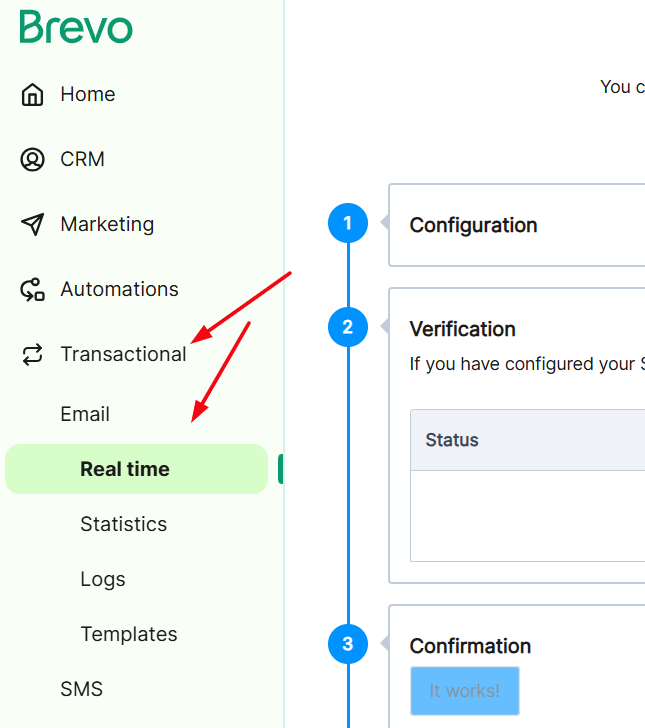Go to the CRM section

[x=82, y=160]
